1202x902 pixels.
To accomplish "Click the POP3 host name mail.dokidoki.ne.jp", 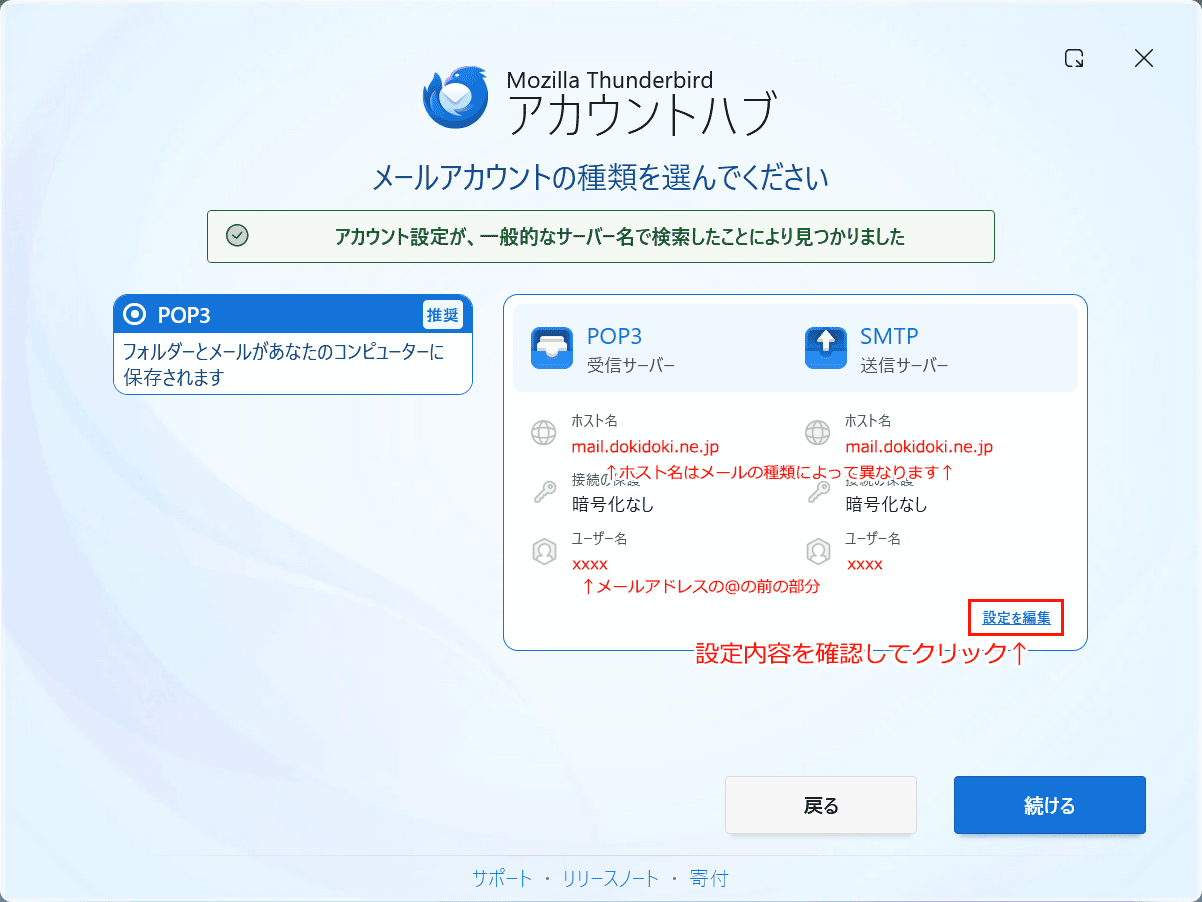I will pos(645,447).
